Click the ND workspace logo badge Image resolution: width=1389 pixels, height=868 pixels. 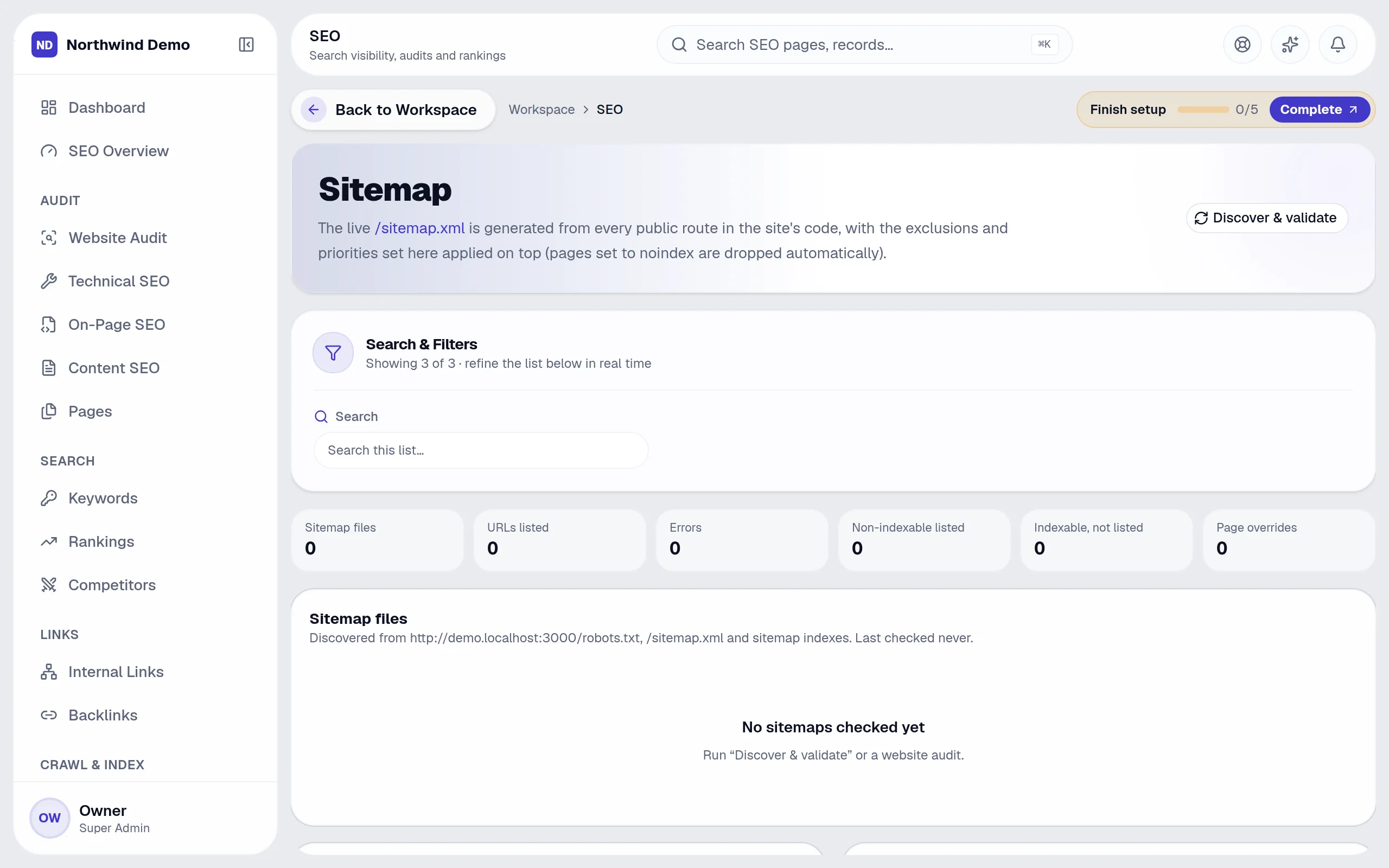[x=44, y=45]
